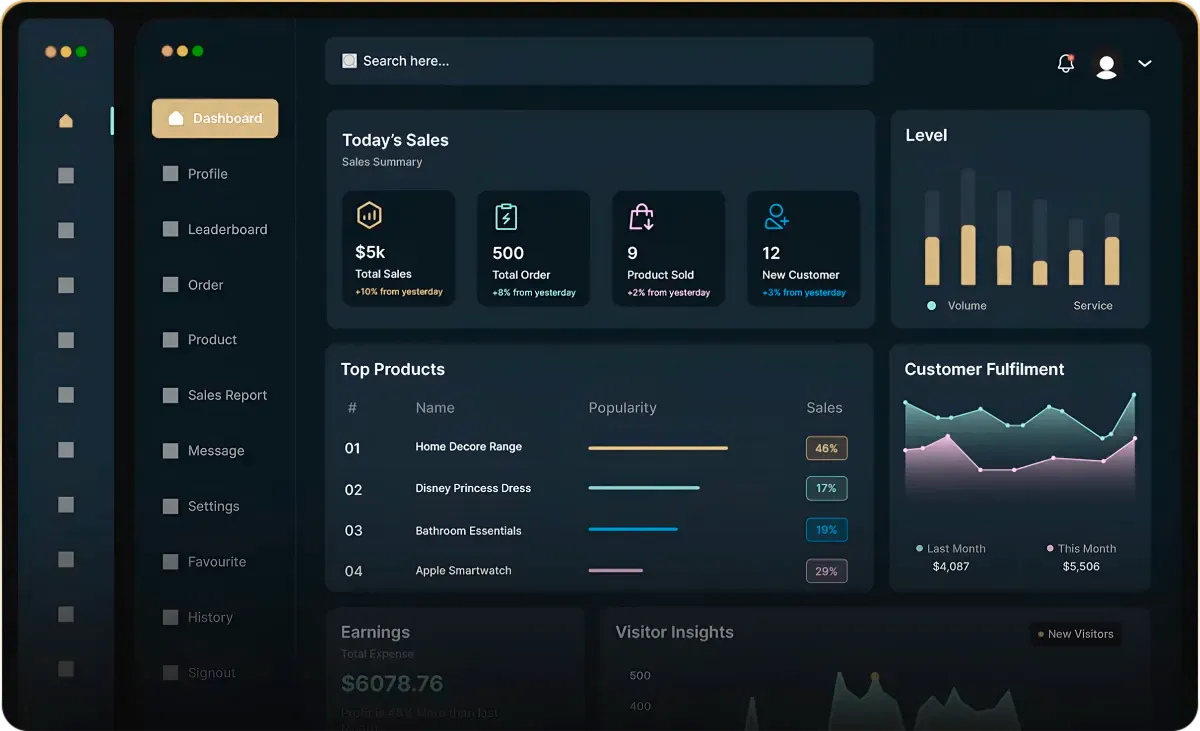The width and height of the screenshot is (1200, 731).
Task: Click the Popularity column header
Action: pyautogui.click(x=622, y=408)
